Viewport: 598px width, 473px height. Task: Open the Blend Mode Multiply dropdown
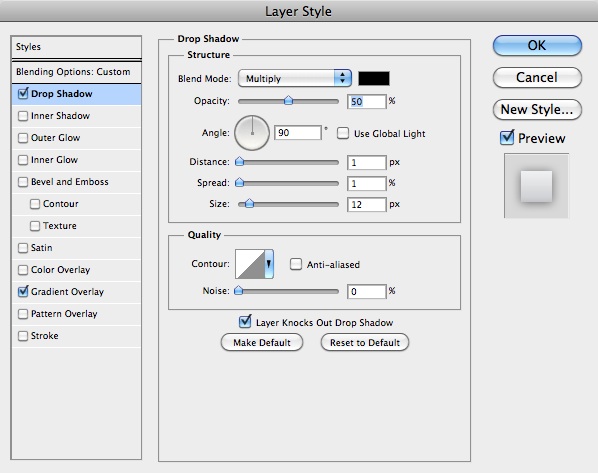294,78
